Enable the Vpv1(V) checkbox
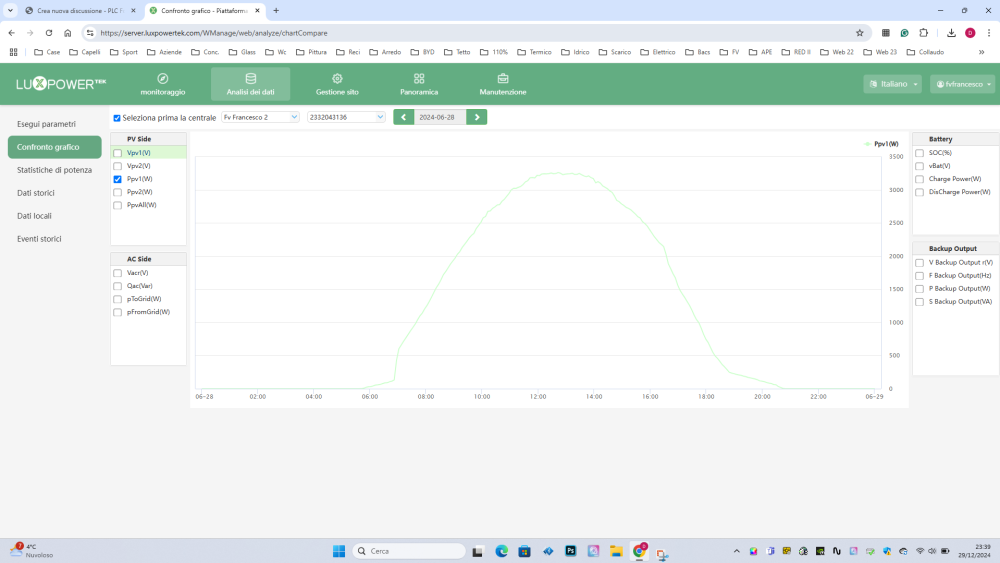The height and width of the screenshot is (563, 1000). click(118, 153)
